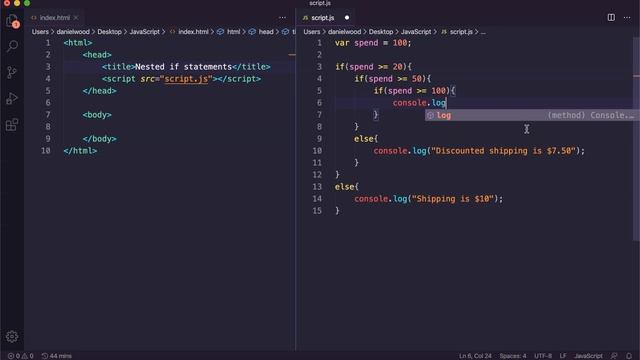Change end of line via LF item
Viewport: 640px width, 360px height.
click(x=563, y=356)
